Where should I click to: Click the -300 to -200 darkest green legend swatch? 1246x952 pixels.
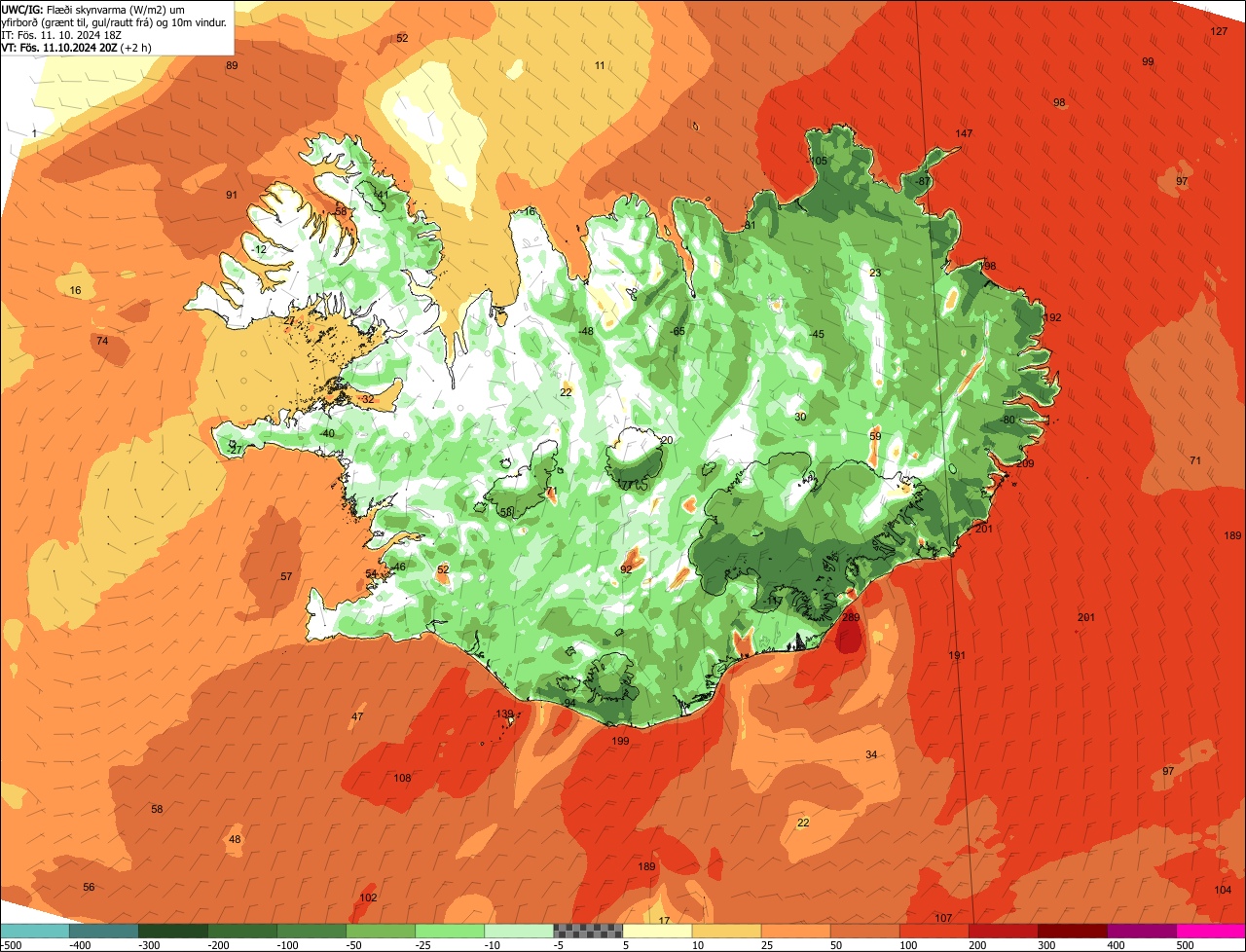point(172,931)
